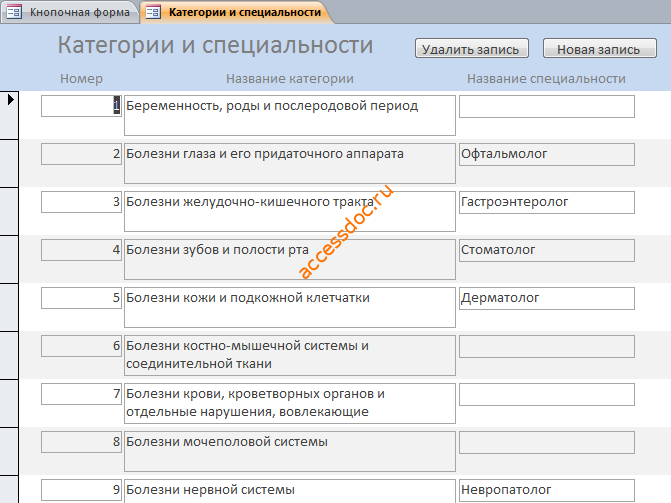Viewport: 671px width, 503px height.
Task: Click the number field containing 9
Action: click(x=81, y=490)
